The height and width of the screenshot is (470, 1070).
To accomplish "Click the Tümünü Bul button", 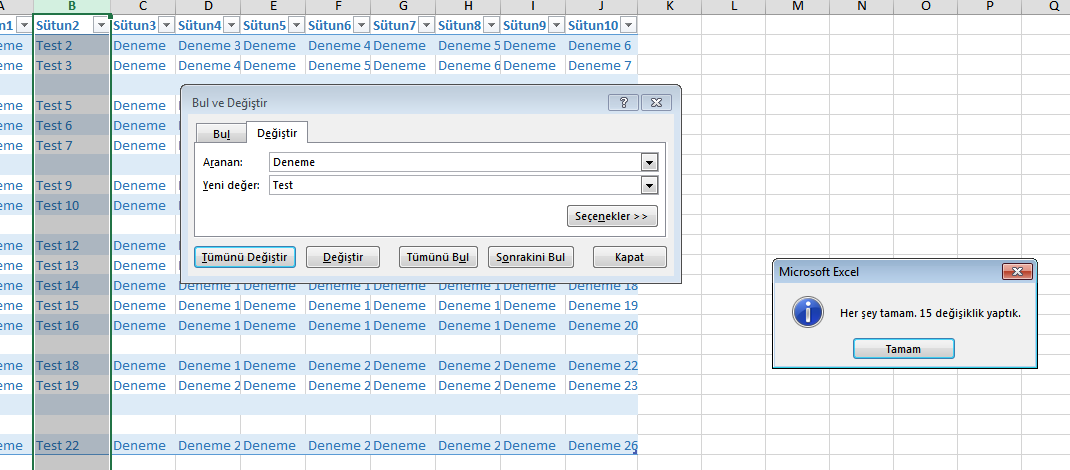I will pyautogui.click(x=437, y=257).
